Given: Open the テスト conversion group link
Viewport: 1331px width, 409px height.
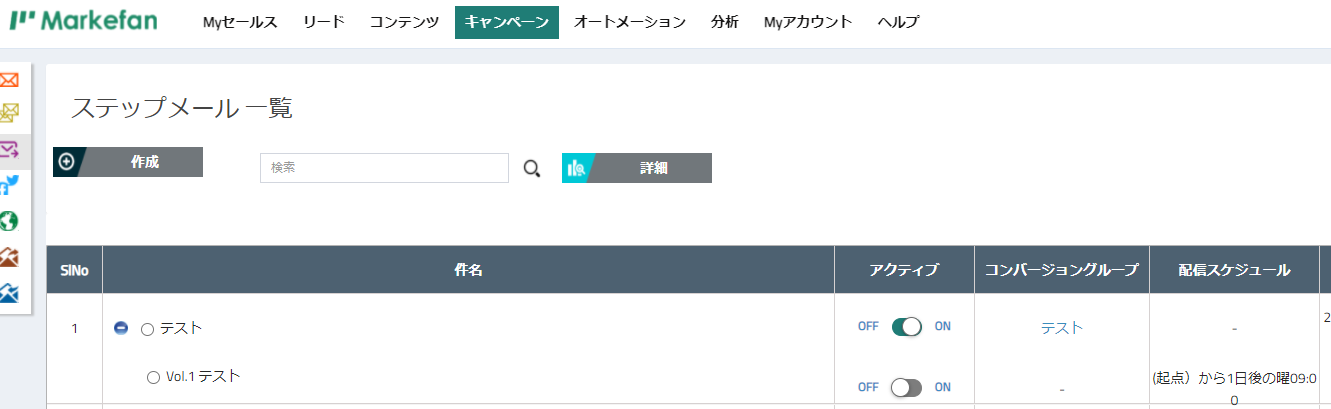Looking at the screenshot, I should pos(1062,328).
